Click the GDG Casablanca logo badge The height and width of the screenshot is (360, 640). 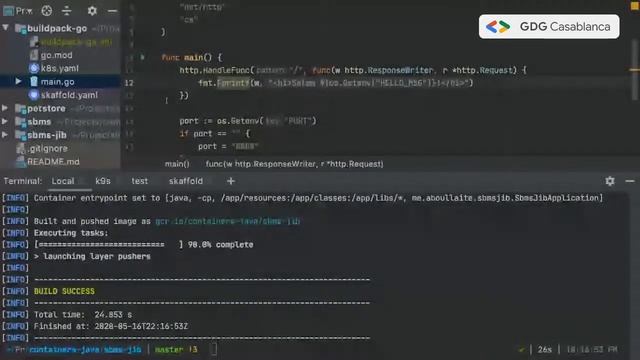point(549,27)
